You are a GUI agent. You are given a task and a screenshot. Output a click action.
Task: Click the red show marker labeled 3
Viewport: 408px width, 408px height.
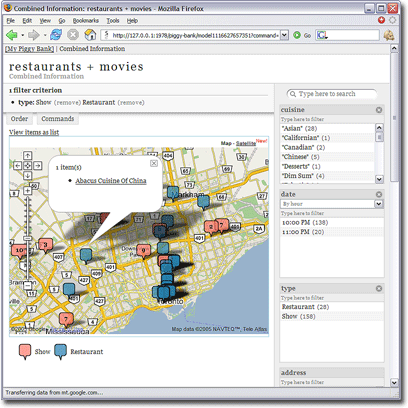tap(46, 246)
